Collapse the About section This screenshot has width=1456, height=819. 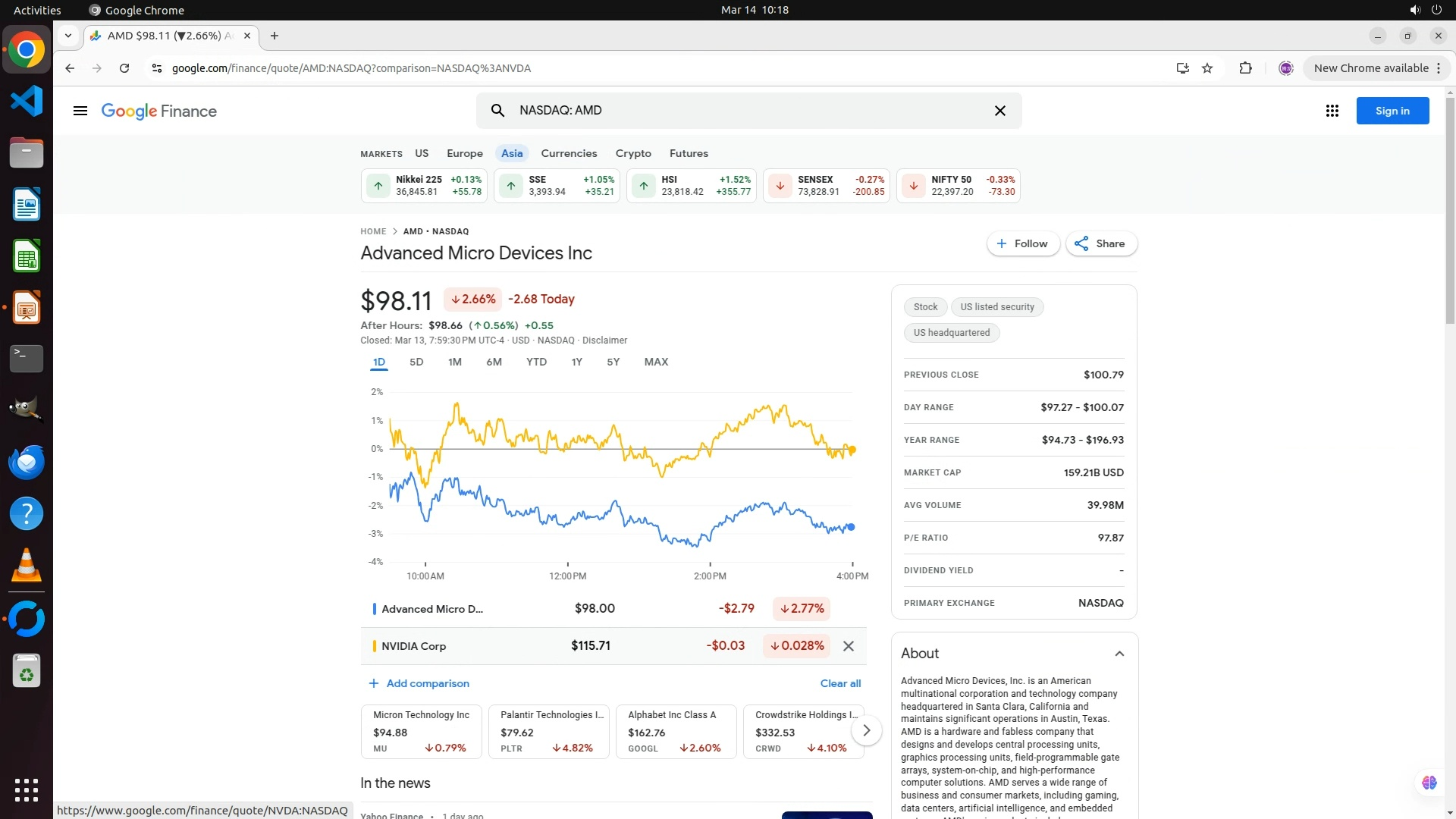(1119, 654)
